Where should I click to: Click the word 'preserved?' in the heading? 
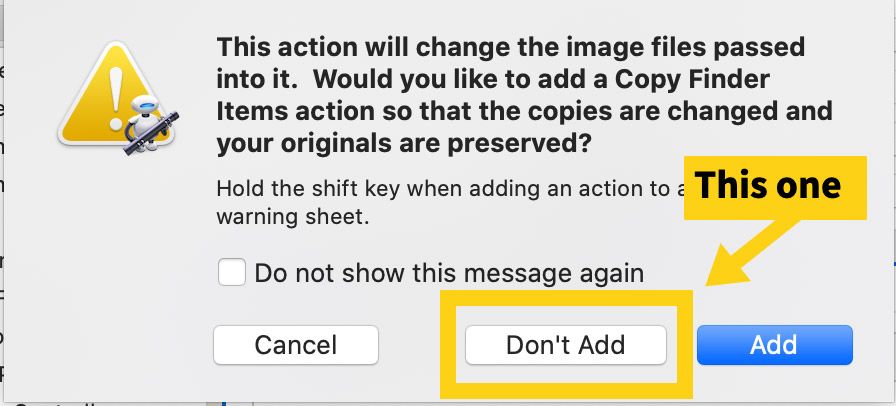click(518, 145)
